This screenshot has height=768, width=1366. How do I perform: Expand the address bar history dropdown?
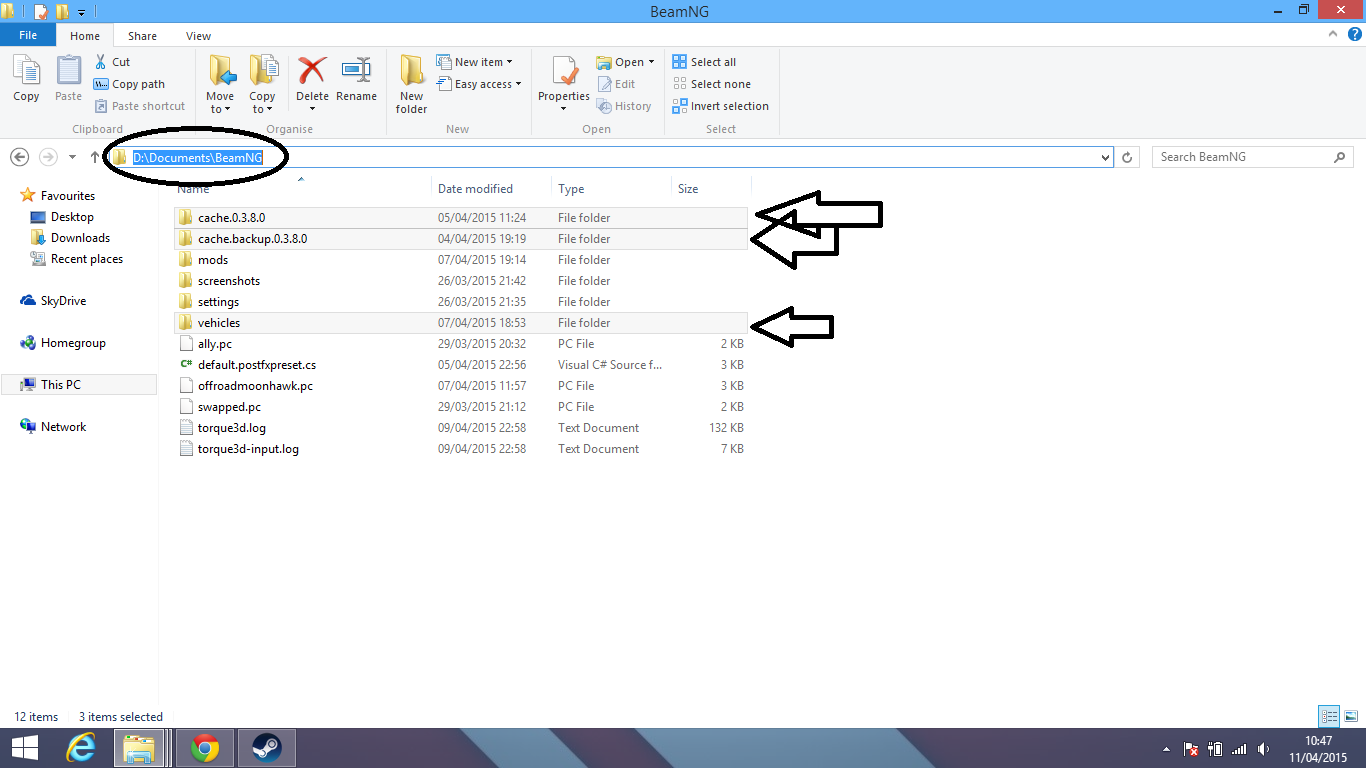(x=1105, y=157)
